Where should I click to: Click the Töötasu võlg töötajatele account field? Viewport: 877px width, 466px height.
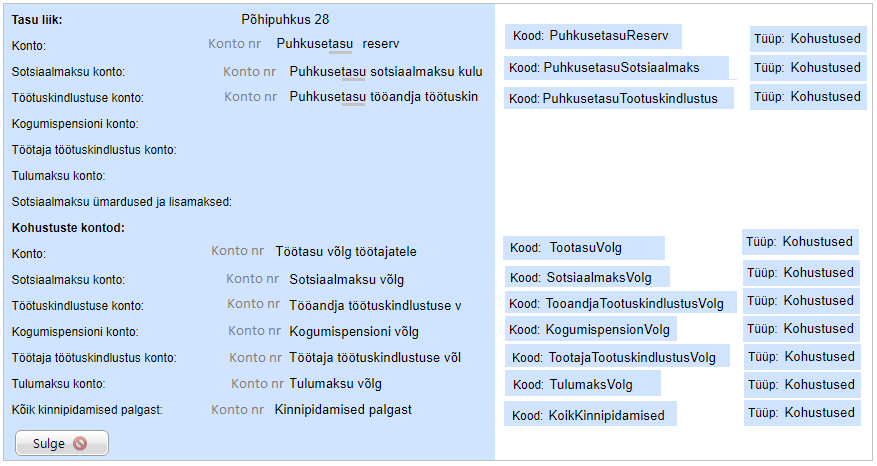coord(345,252)
